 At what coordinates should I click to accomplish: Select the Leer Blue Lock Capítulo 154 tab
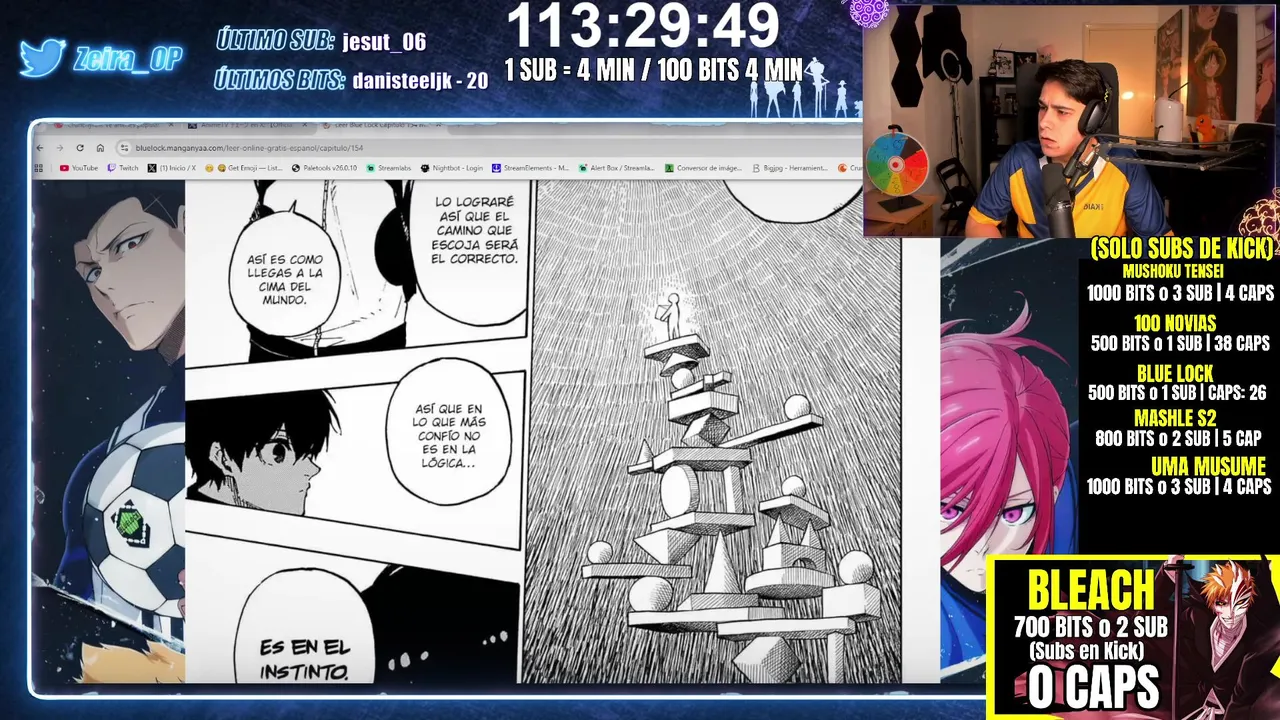[x=380, y=125]
